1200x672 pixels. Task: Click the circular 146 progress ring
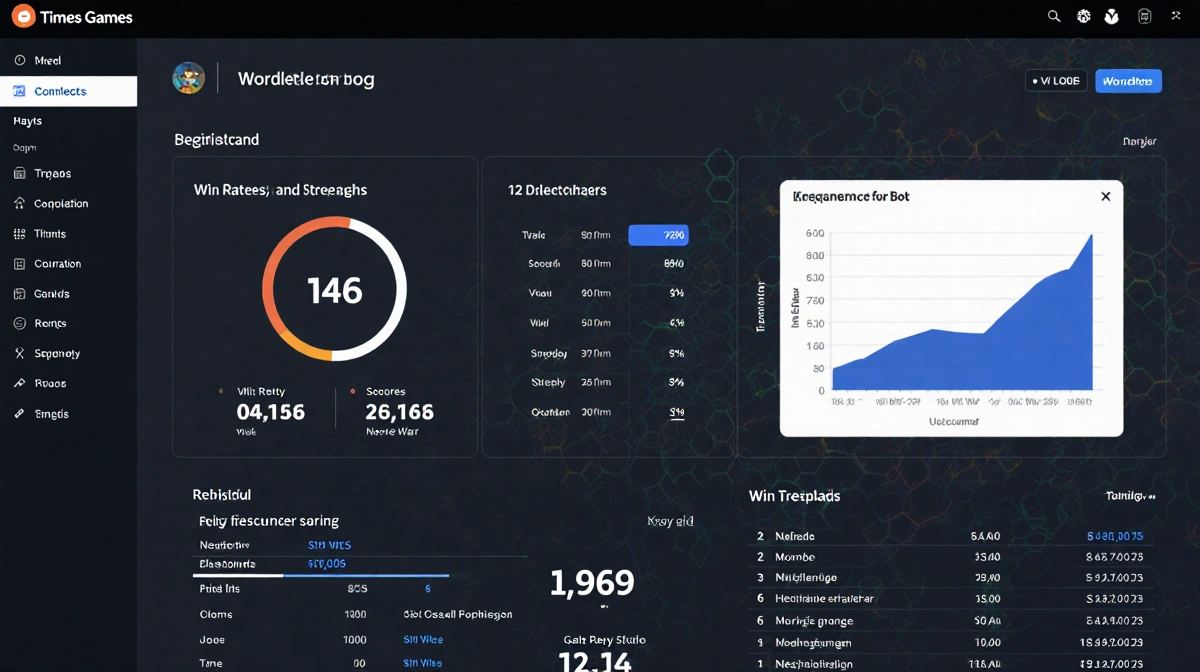pos(334,291)
